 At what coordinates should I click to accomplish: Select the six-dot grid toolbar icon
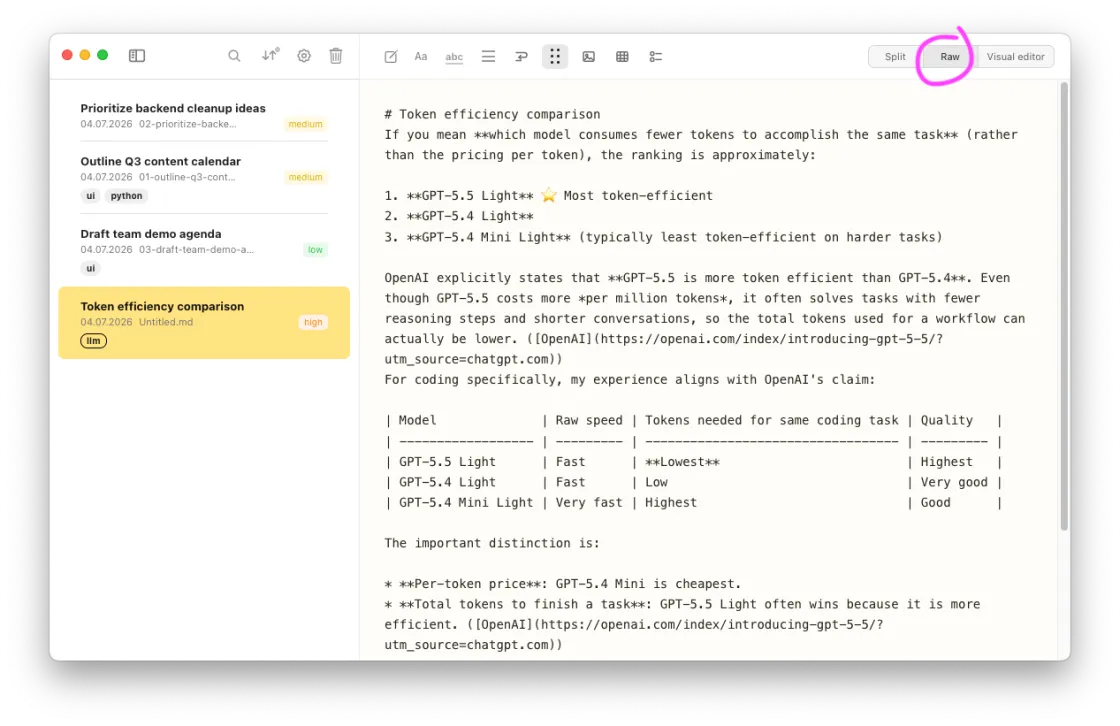(x=555, y=56)
